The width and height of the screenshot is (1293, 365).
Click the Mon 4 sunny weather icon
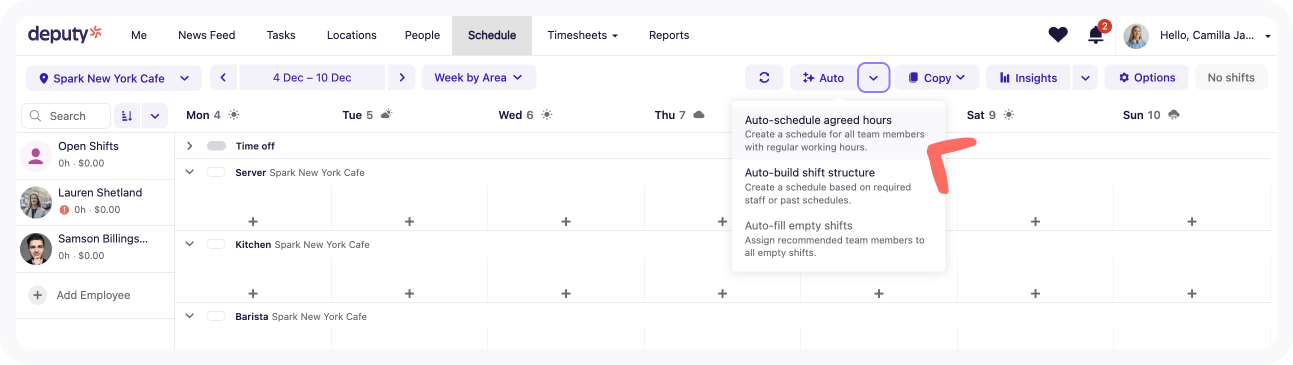coord(234,115)
